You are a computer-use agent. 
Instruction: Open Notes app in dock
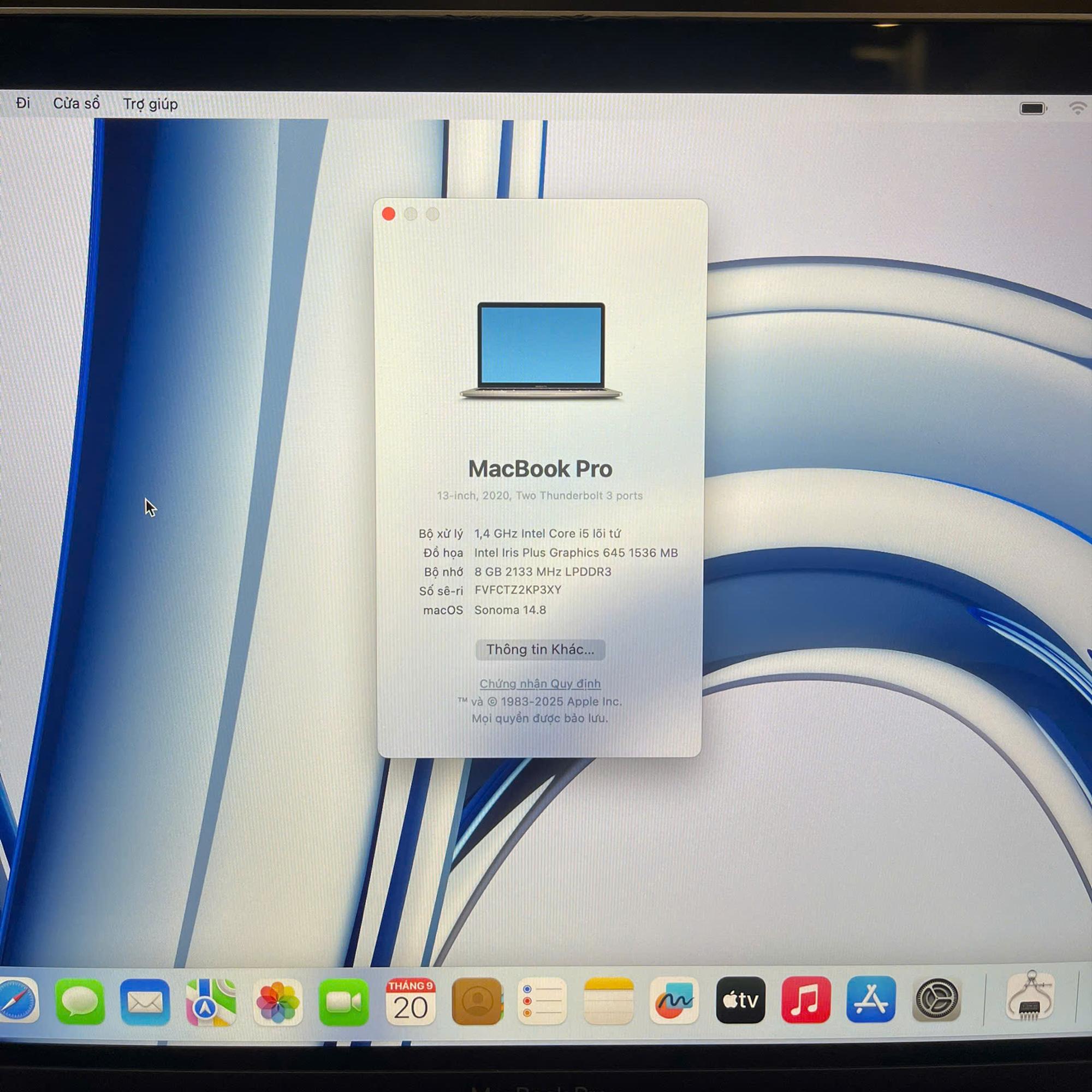609,1000
